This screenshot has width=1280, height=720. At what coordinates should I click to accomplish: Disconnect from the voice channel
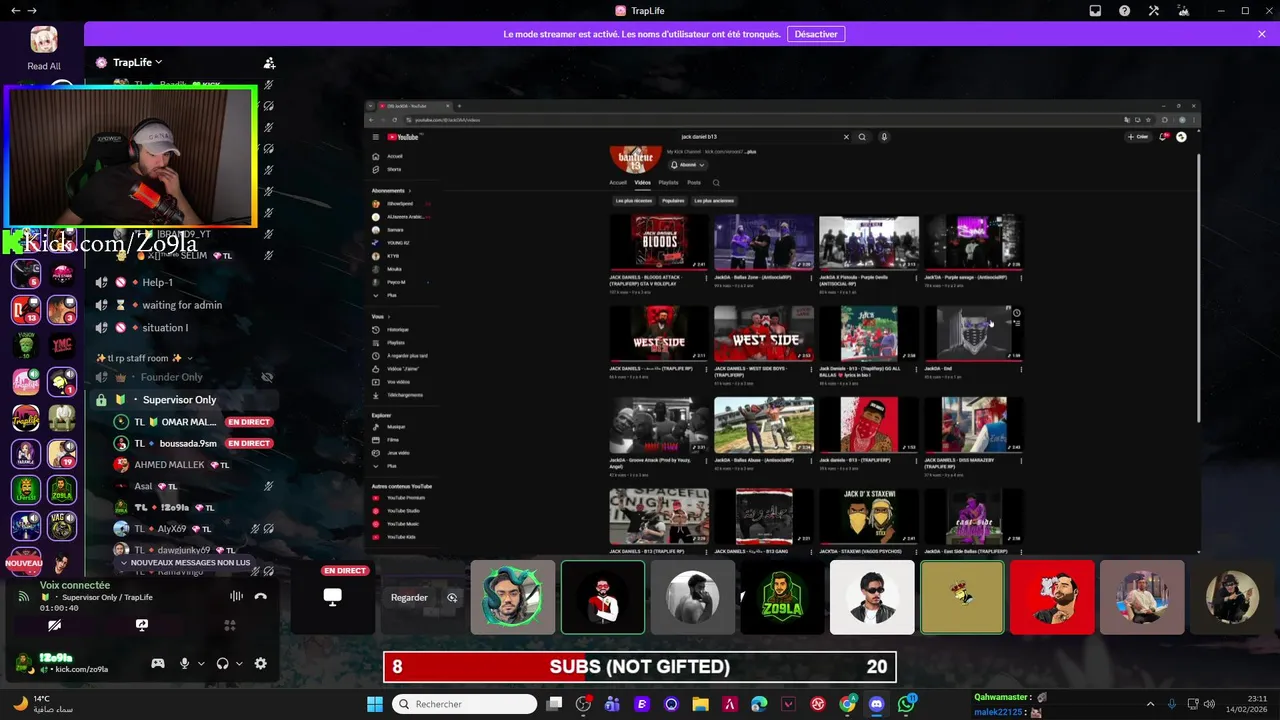point(260,596)
